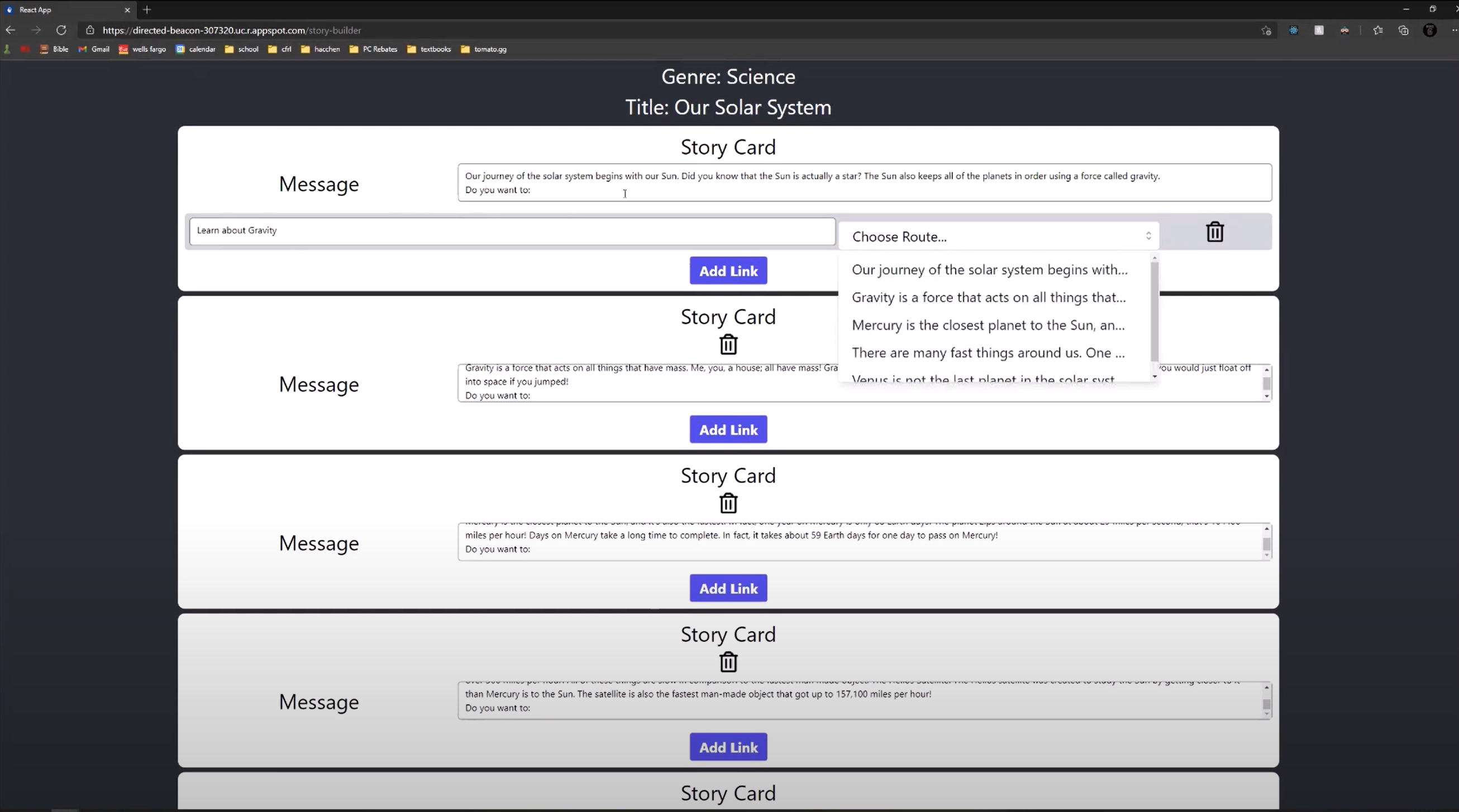1459x812 pixels.
Task: Open the Choose Route dropdown
Action: pos(998,236)
